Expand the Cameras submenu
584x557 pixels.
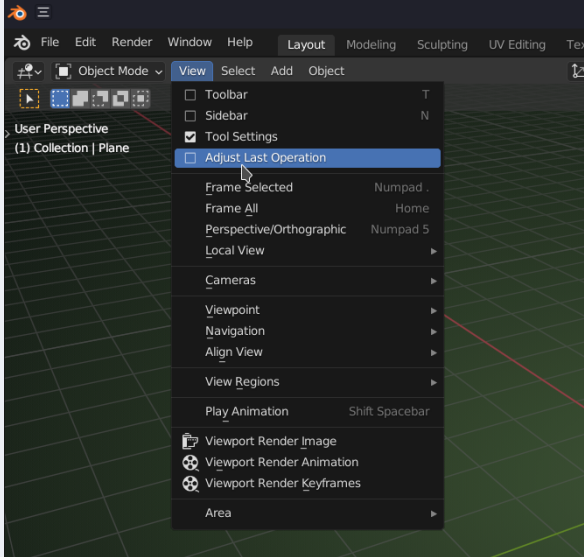click(x=308, y=280)
